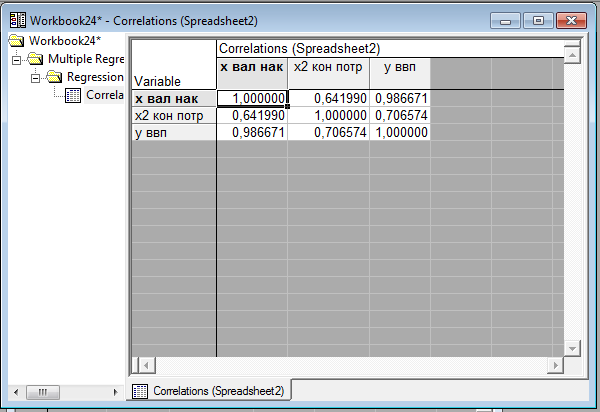Select the Workbook24* root folder icon

click(16, 41)
